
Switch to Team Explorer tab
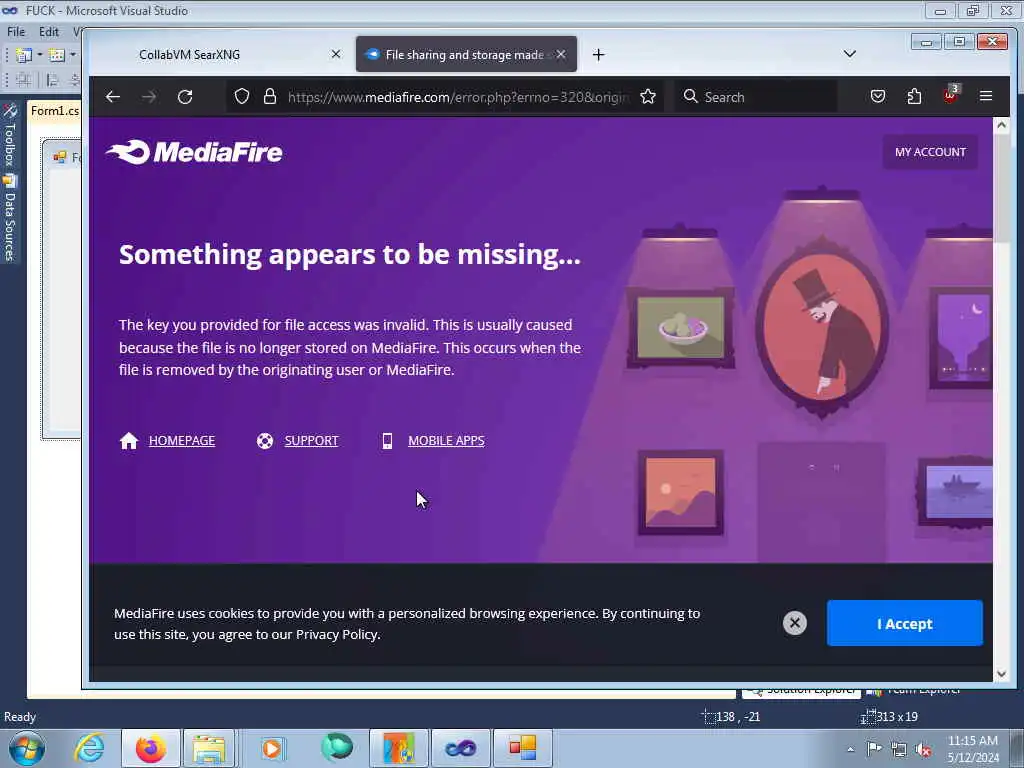pyautogui.click(x=914, y=691)
